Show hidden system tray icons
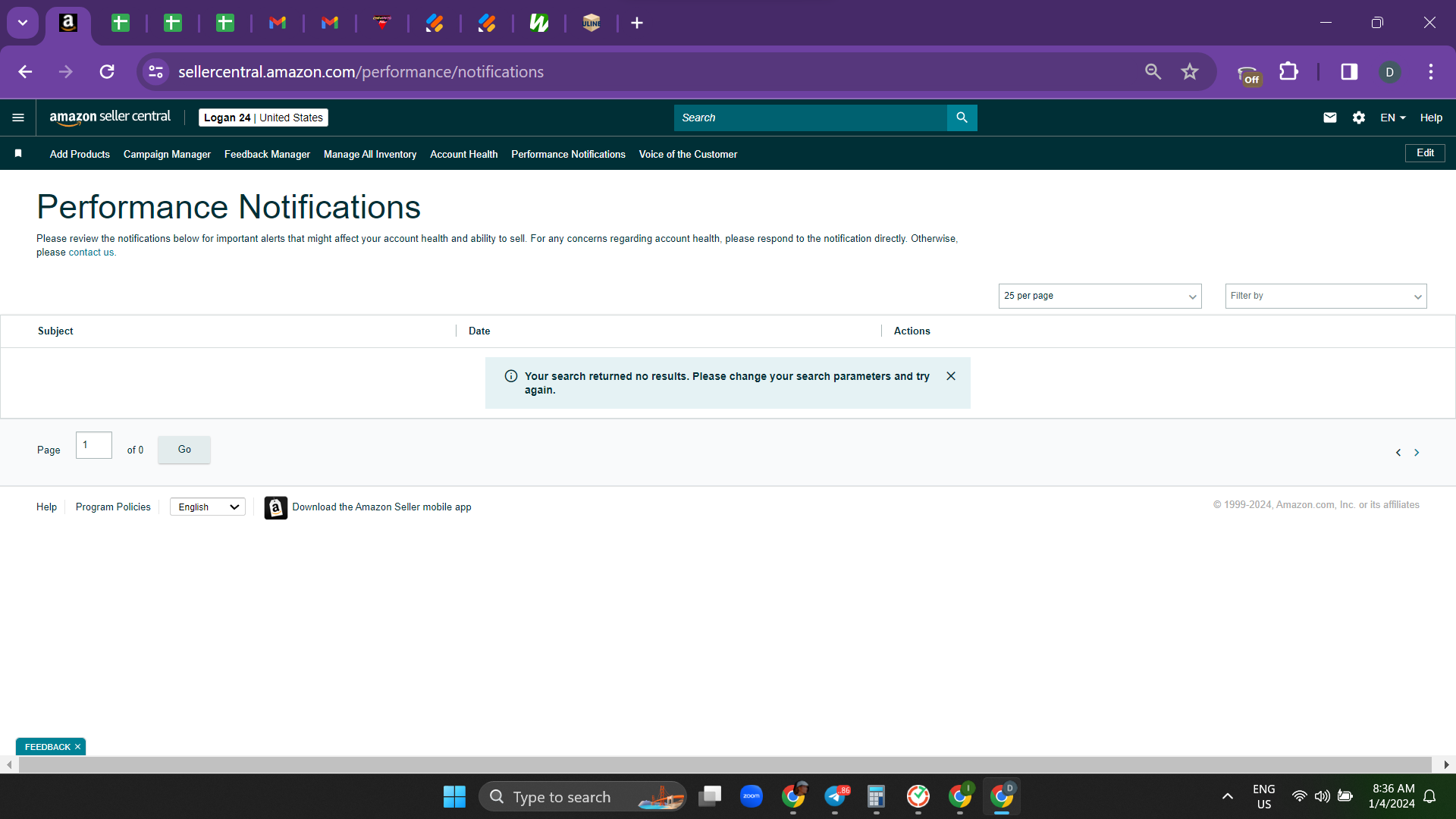The height and width of the screenshot is (819, 1456). [1227, 796]
